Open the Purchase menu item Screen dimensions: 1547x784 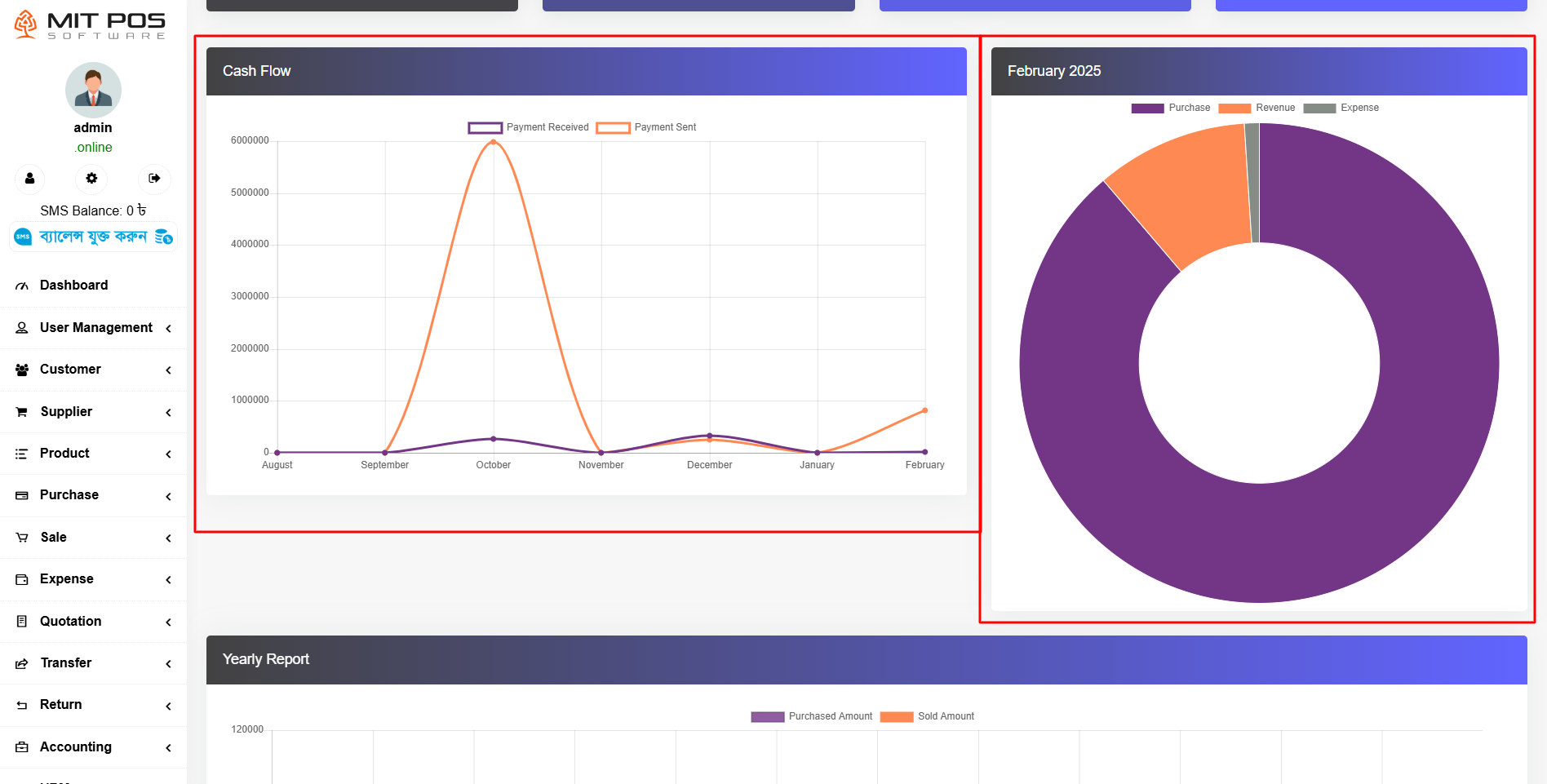click(x=69, y=495)
